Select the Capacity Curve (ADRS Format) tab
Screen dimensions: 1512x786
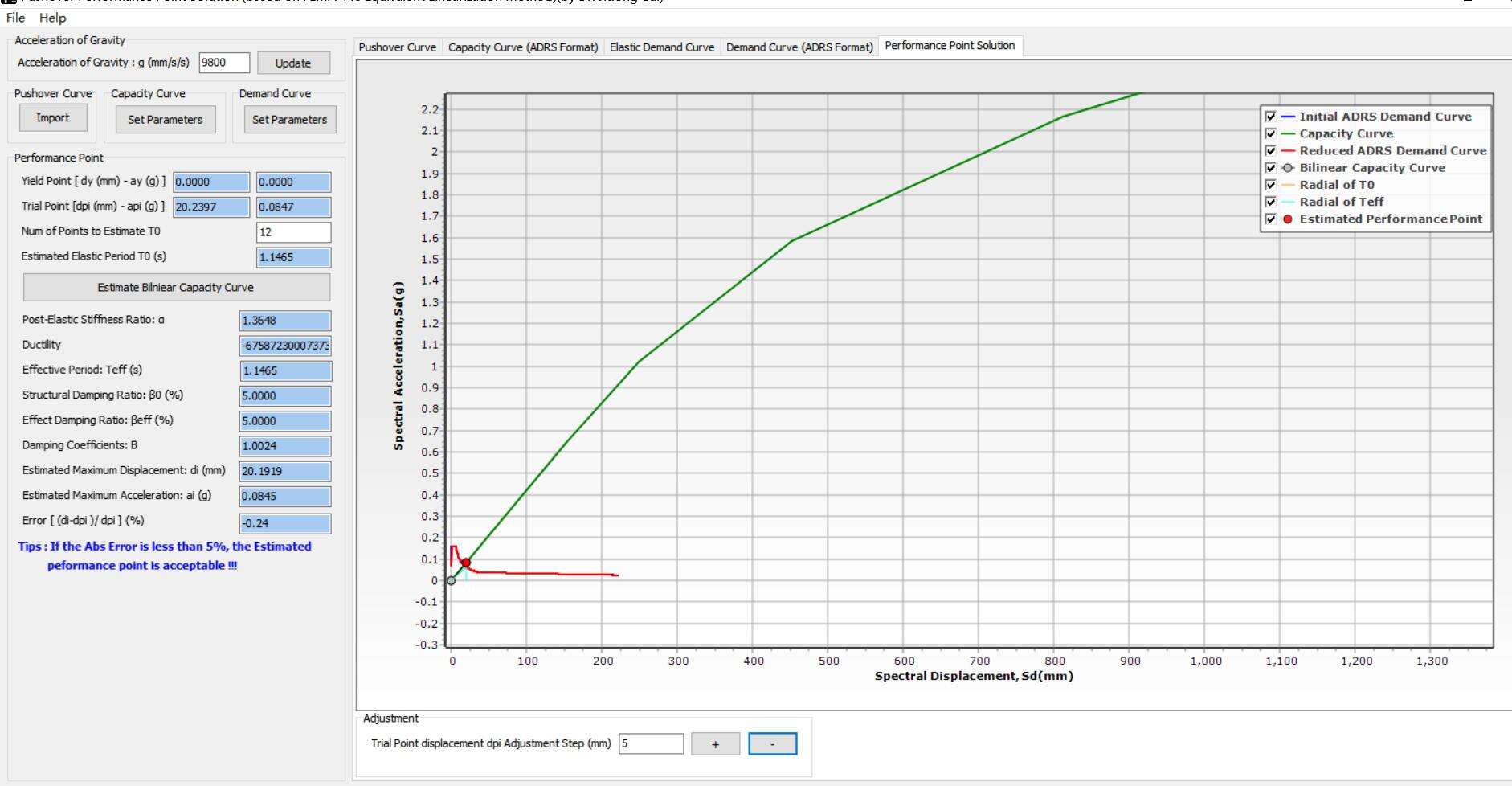pos(523,47)
